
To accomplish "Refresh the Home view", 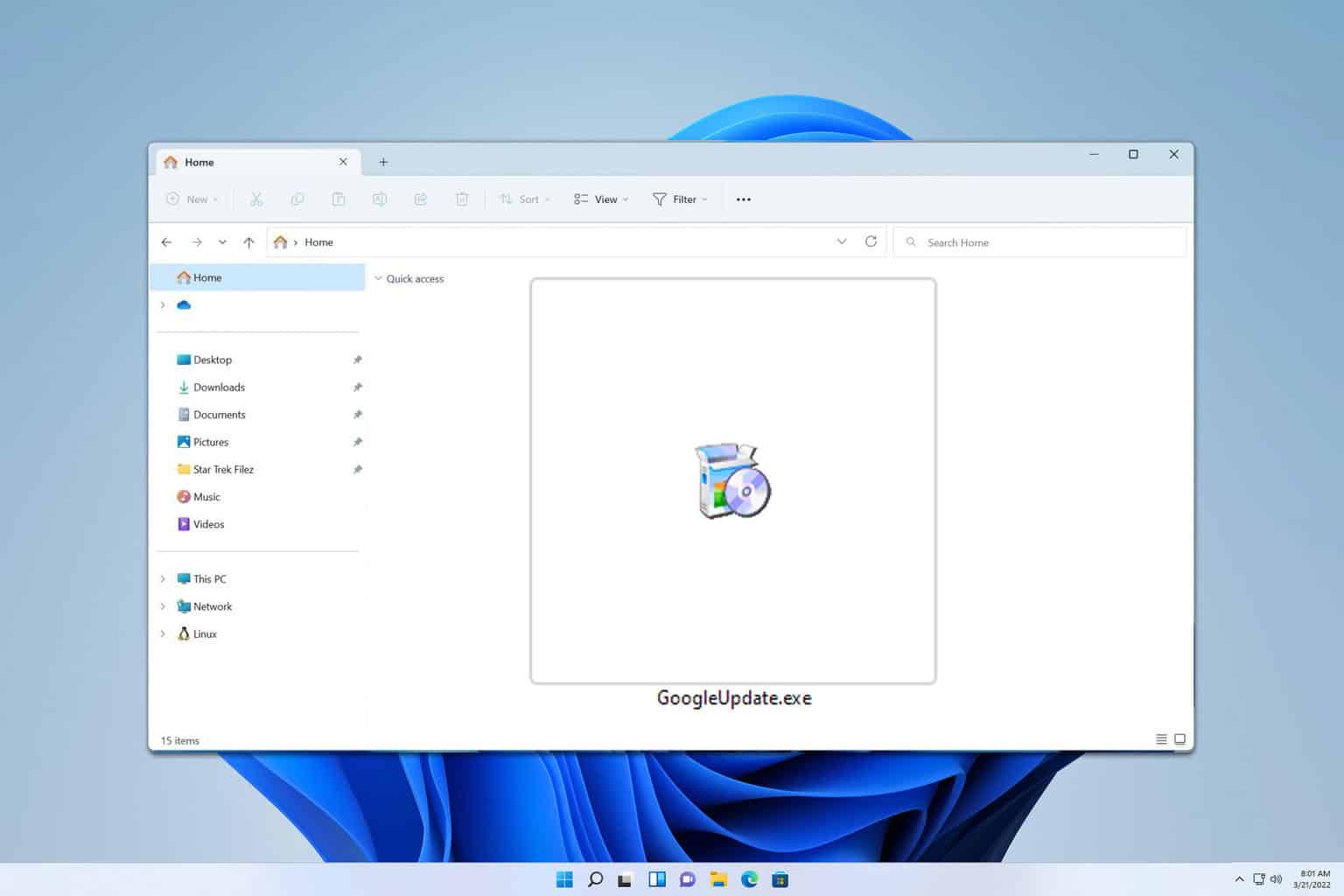I will pos(871,241).
